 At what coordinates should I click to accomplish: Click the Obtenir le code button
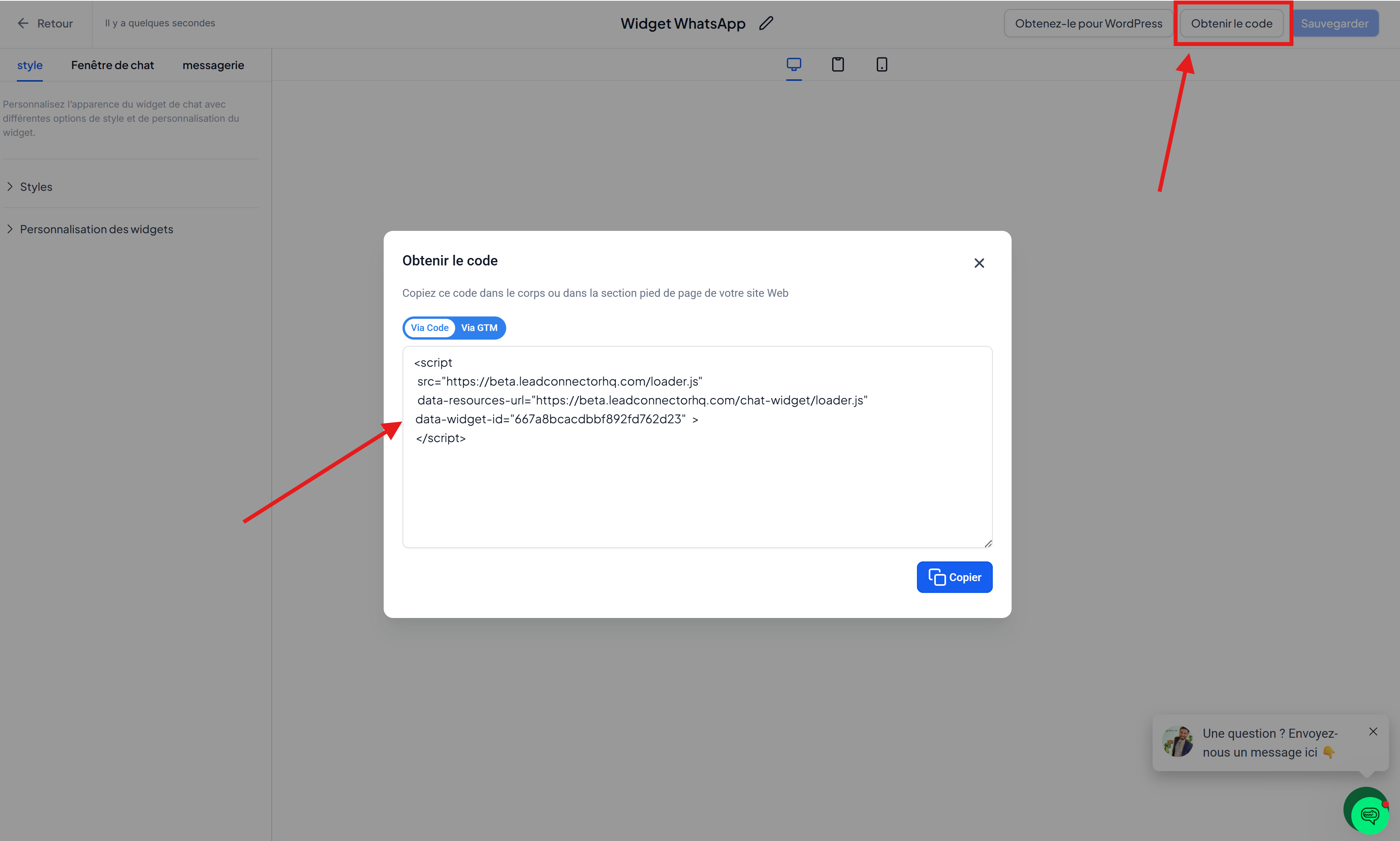coord(1232,23)
